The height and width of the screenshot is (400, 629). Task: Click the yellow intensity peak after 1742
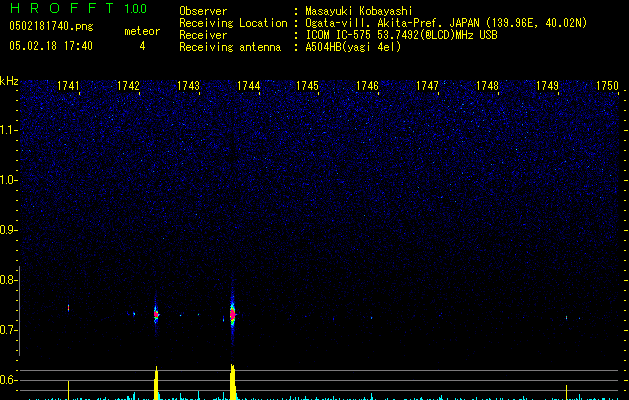[156, 383]
